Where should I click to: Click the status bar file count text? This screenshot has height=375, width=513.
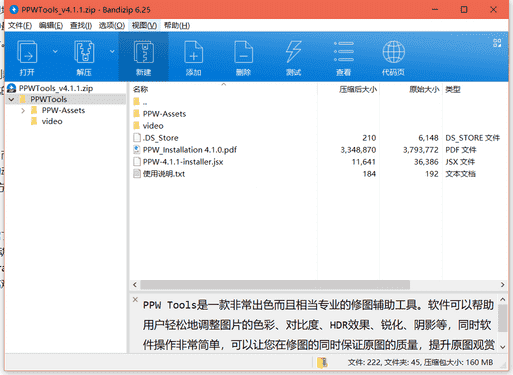pyautogui.click(x=420, y=362)
